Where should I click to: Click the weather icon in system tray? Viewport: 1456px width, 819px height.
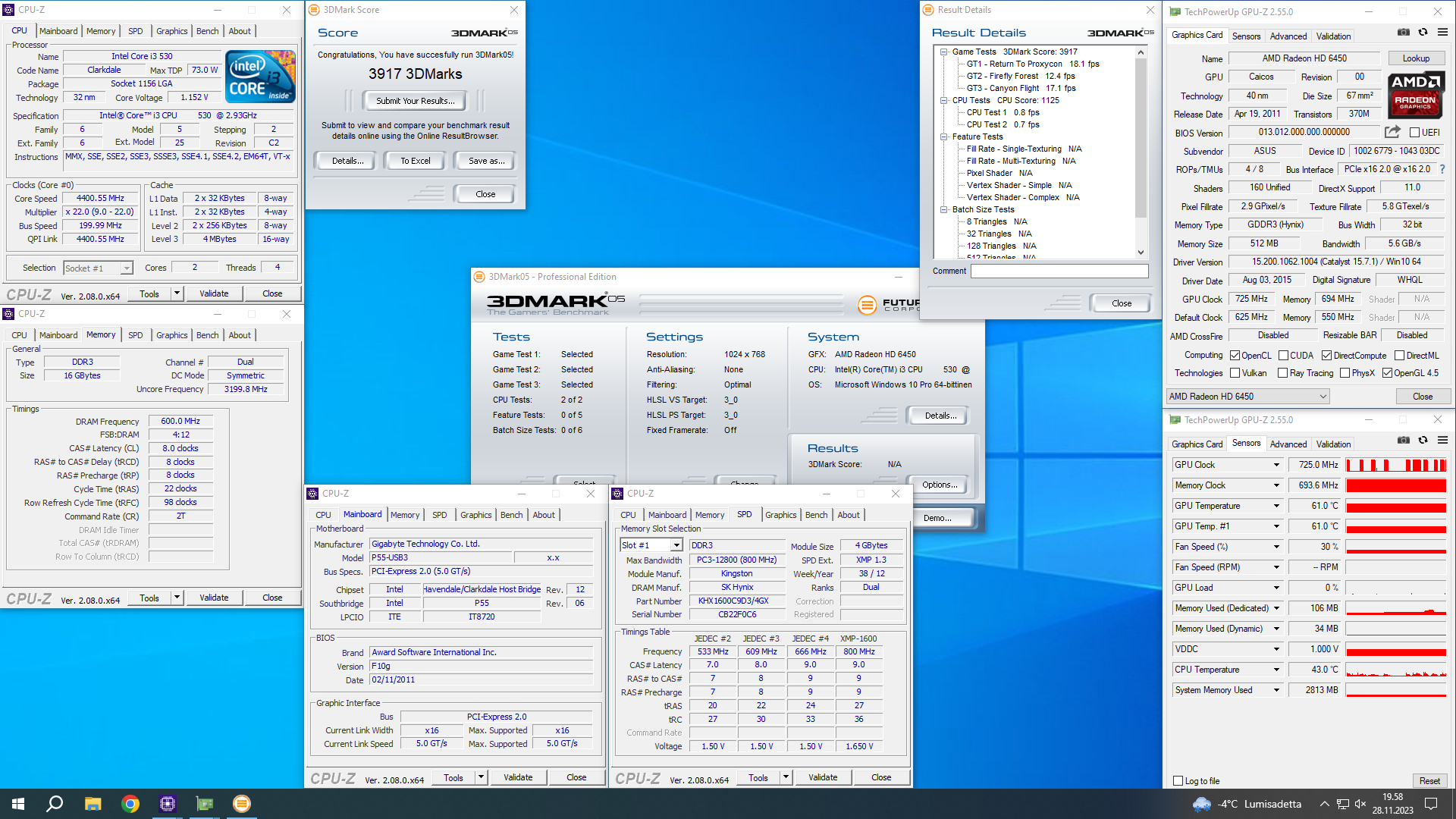1202,804
